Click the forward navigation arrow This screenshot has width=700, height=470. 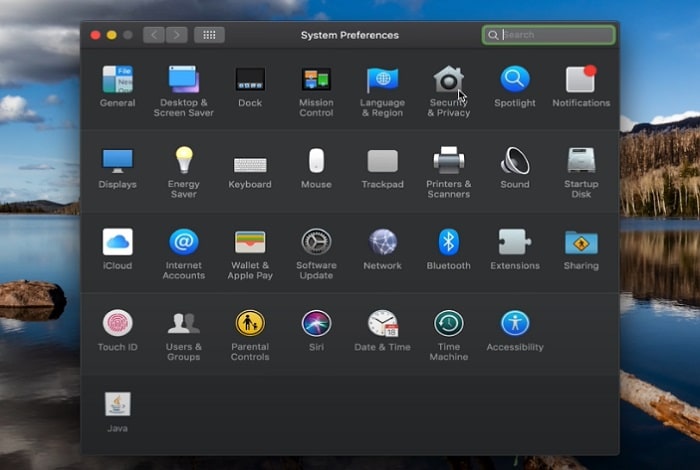click(177, 35)
